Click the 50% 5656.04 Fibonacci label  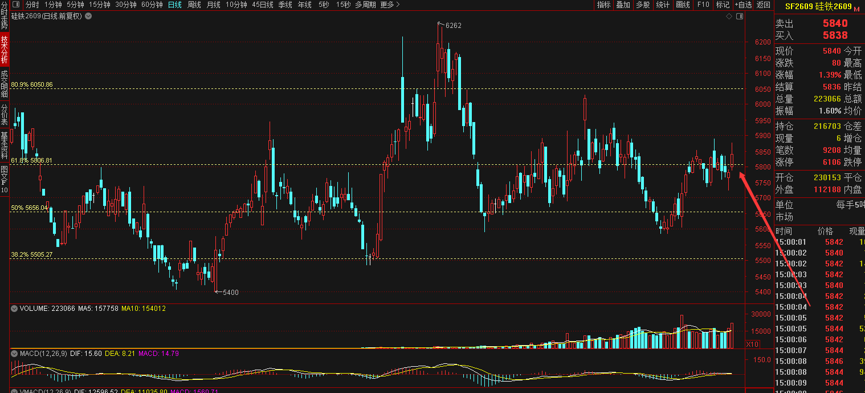(x=30, y=208)
